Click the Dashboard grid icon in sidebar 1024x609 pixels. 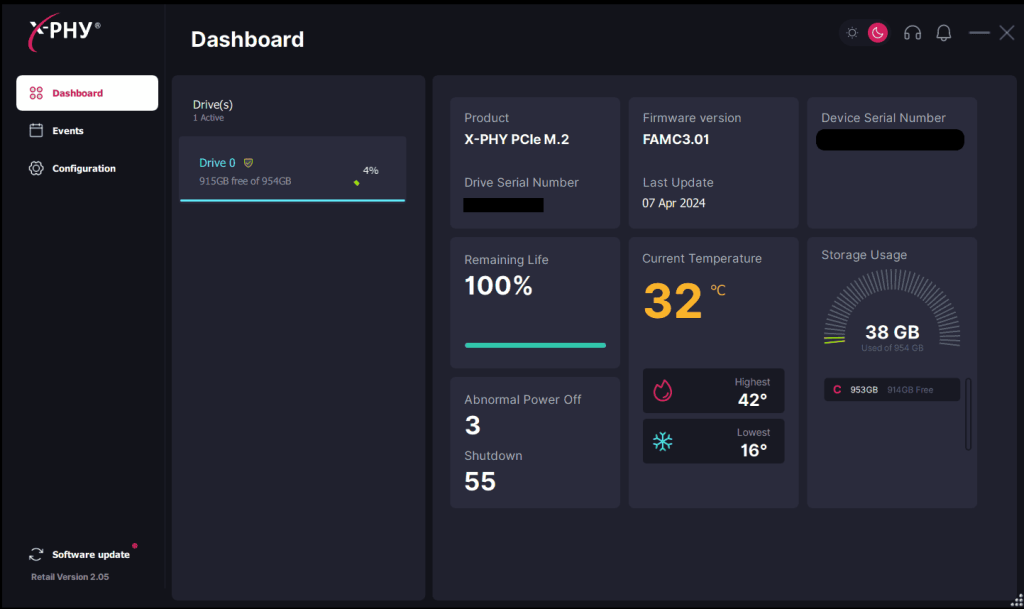(36, 93)
